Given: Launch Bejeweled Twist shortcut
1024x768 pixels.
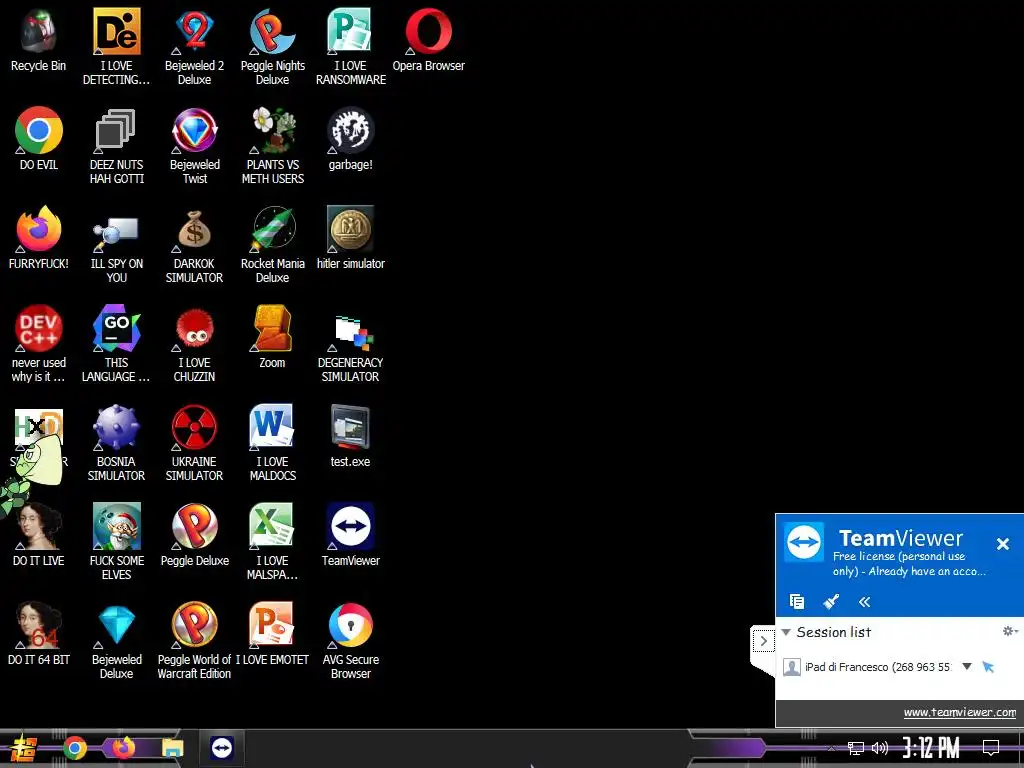Looking at the screenshot, I should pos(195,146).
